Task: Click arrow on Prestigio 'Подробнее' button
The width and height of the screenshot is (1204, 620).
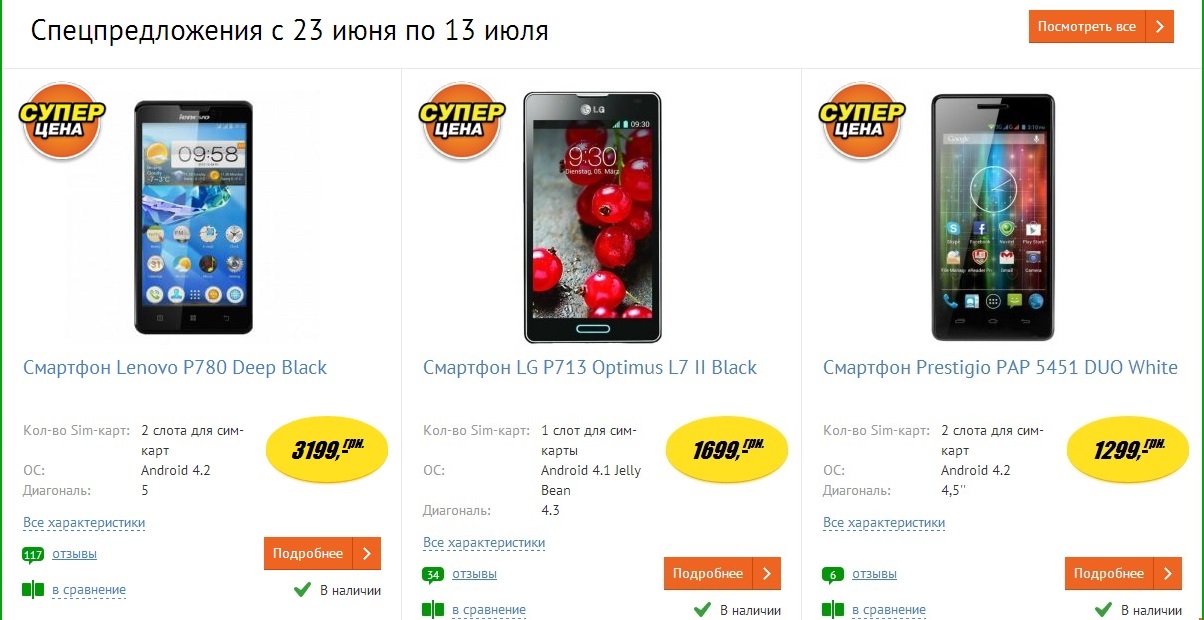Action: click(1167, 574)
